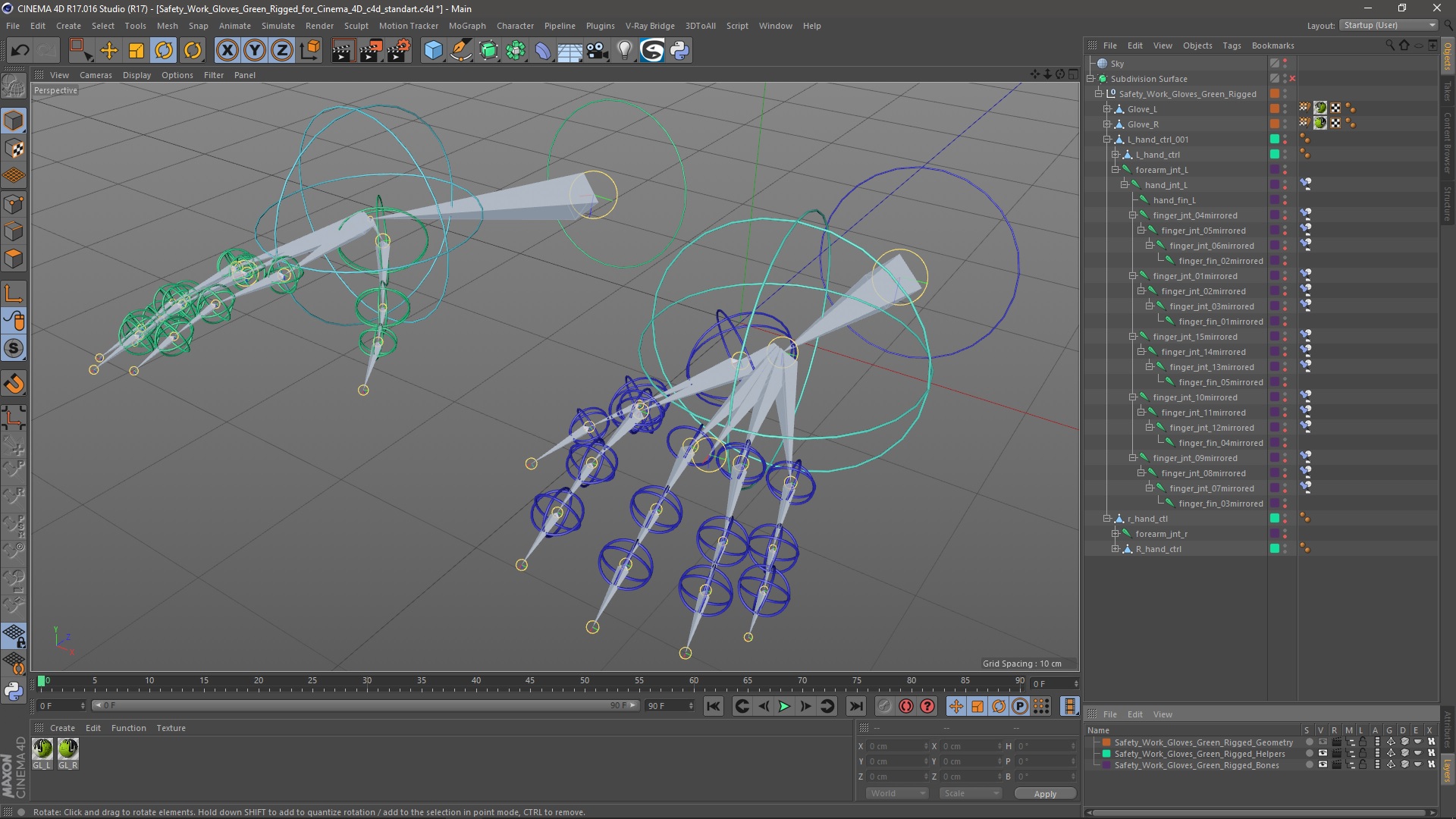Viewport: 1456px width, 819px height.
Task: Toggle autokeying button
Action: click(x=906, y=706)
